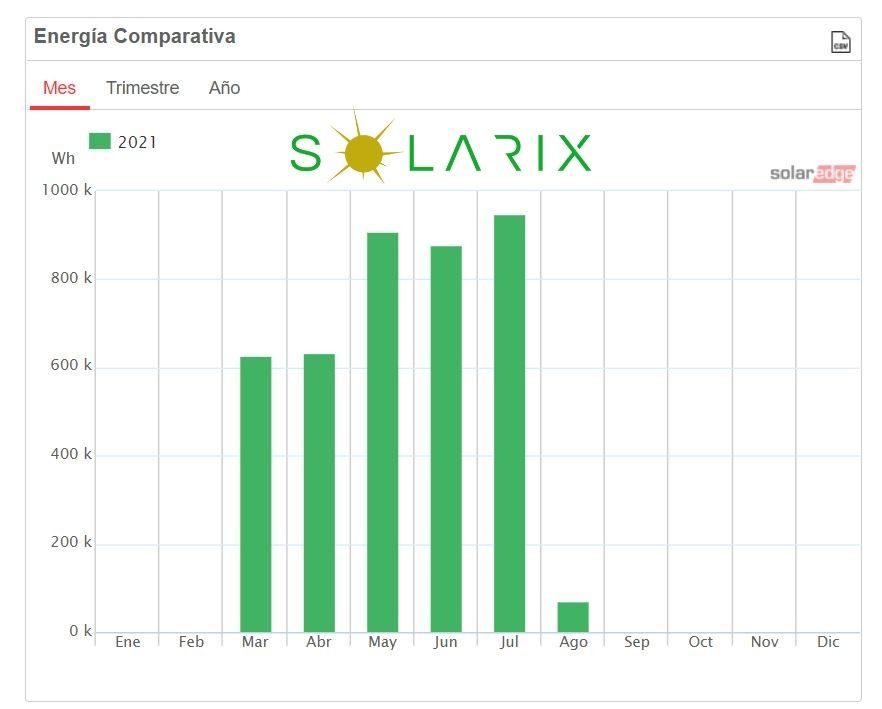Click the Mar axis label
Image resolution: width=882 pixels, height=709 pixels.
(x=255, y=641)
